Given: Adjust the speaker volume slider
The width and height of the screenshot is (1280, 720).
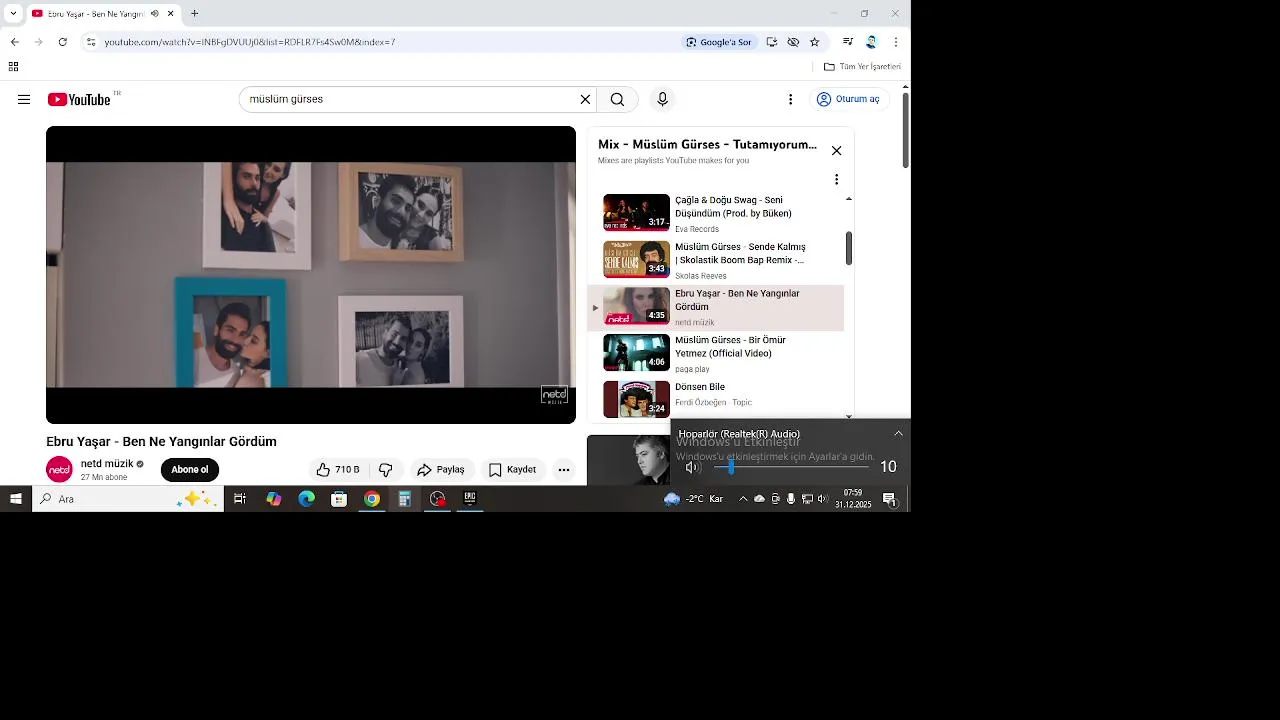Looking at the screenshot, I should (x=792, y=467).
